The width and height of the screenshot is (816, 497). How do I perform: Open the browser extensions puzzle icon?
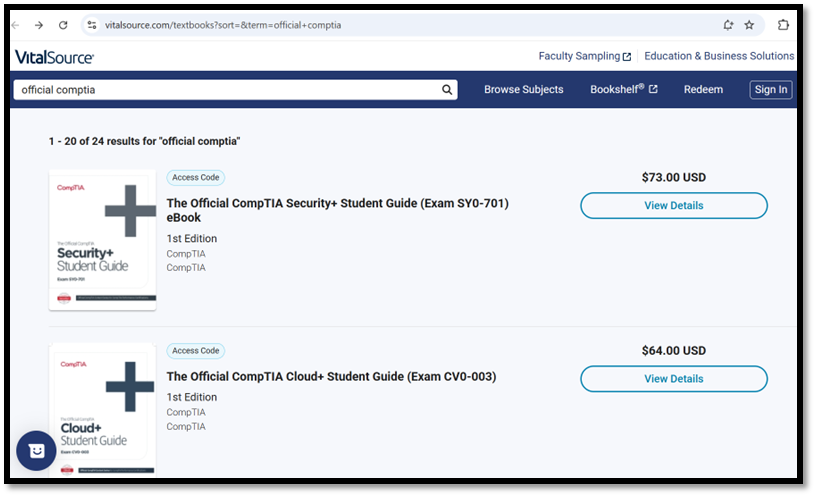pos(783,25)
